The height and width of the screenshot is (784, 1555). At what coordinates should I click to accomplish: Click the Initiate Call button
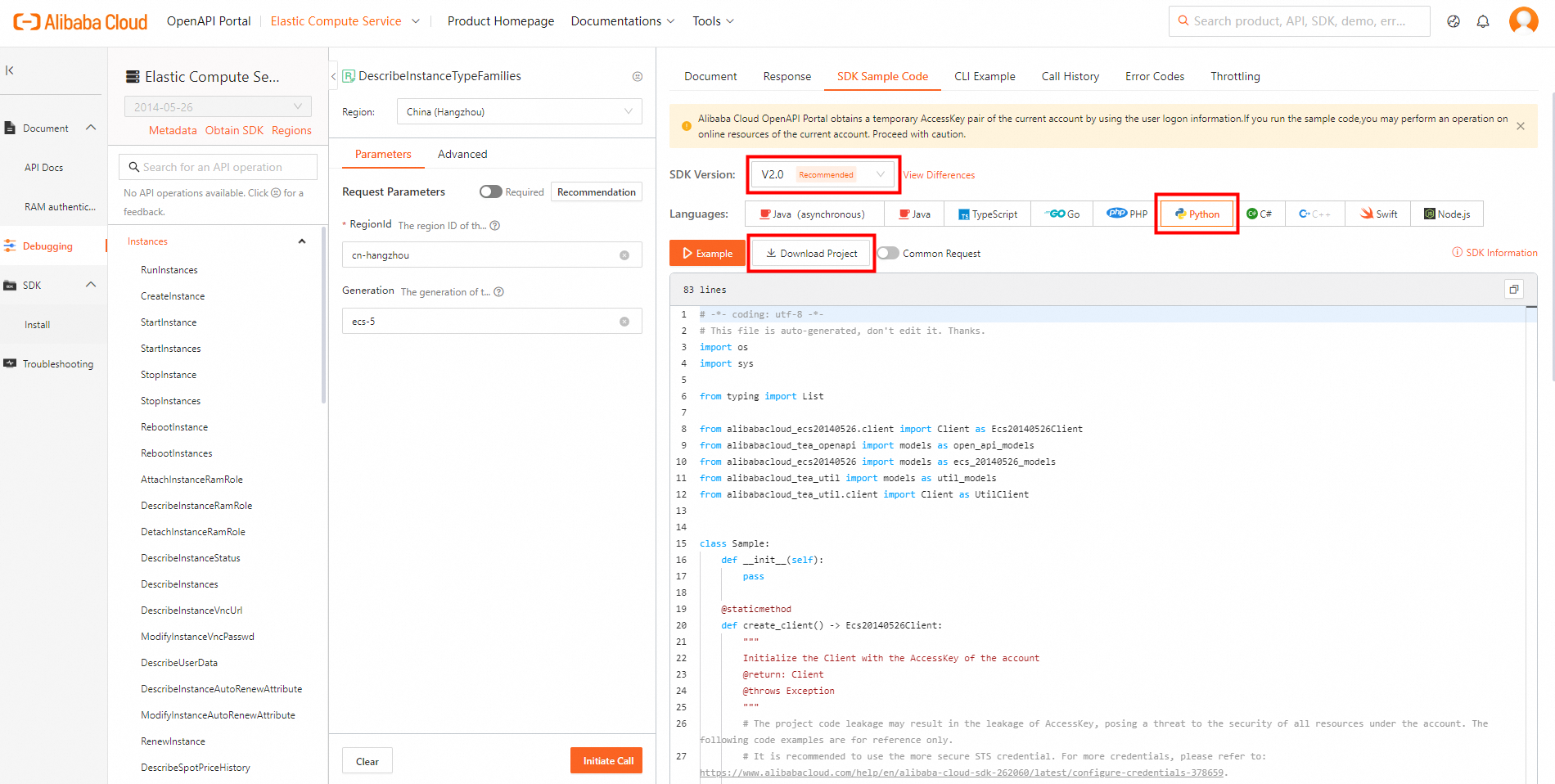[606, 760]
